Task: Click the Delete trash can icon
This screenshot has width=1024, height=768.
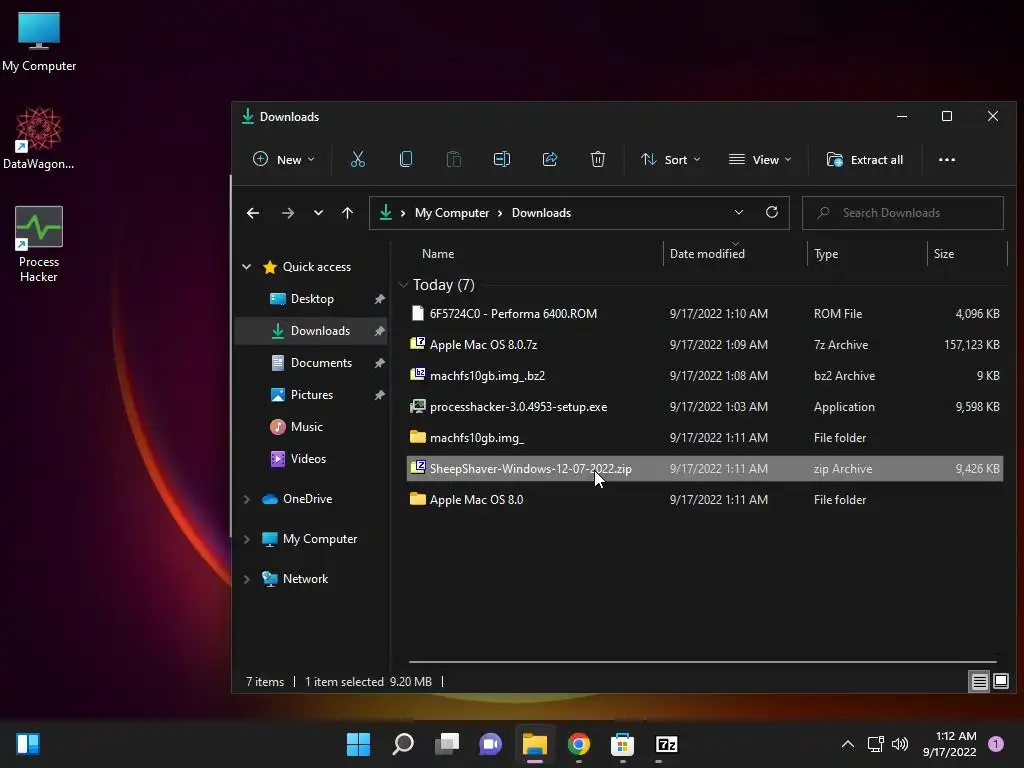Action: [598, 159]
